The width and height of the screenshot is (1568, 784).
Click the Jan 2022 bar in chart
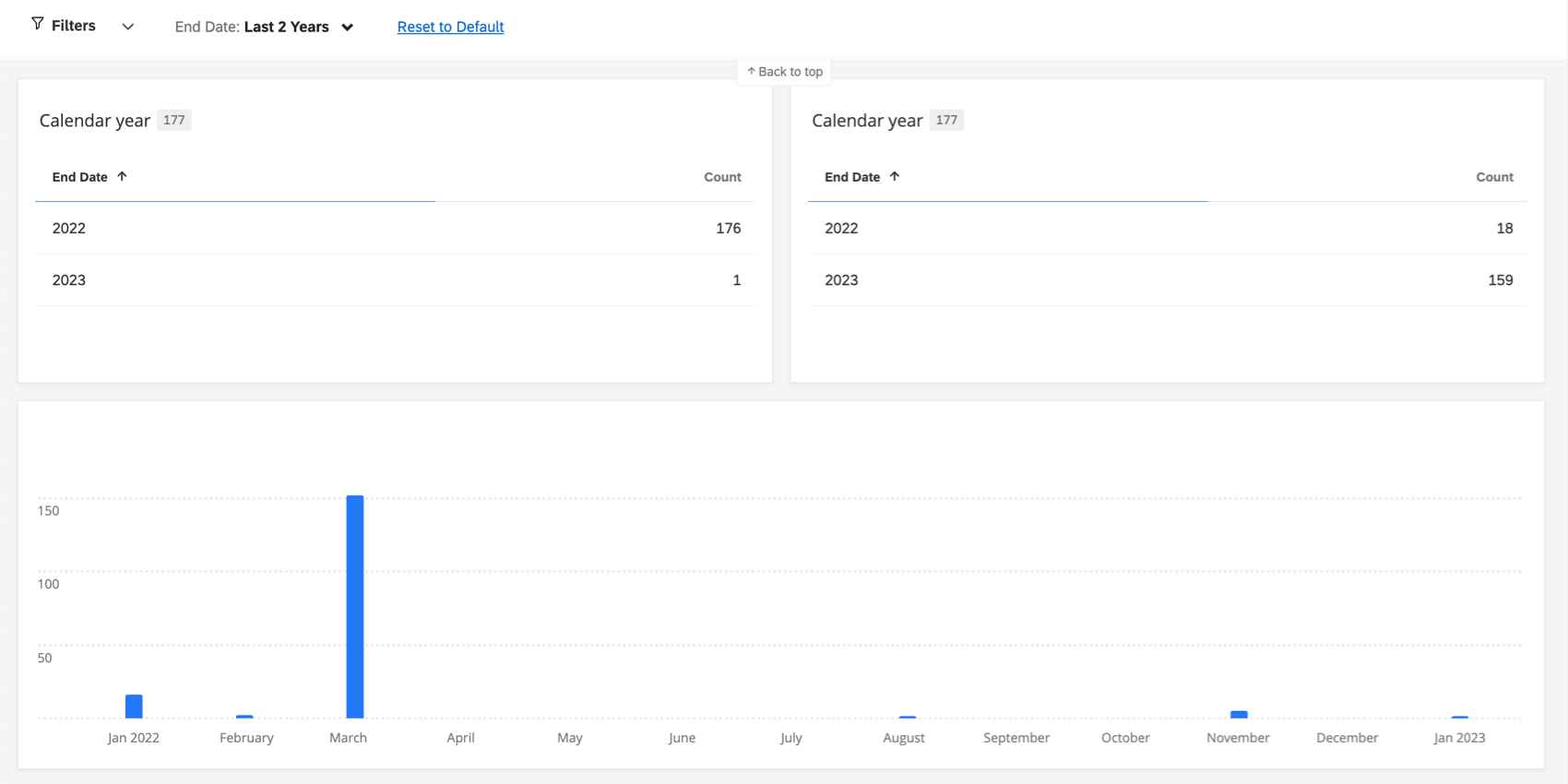tap(134, 707)
